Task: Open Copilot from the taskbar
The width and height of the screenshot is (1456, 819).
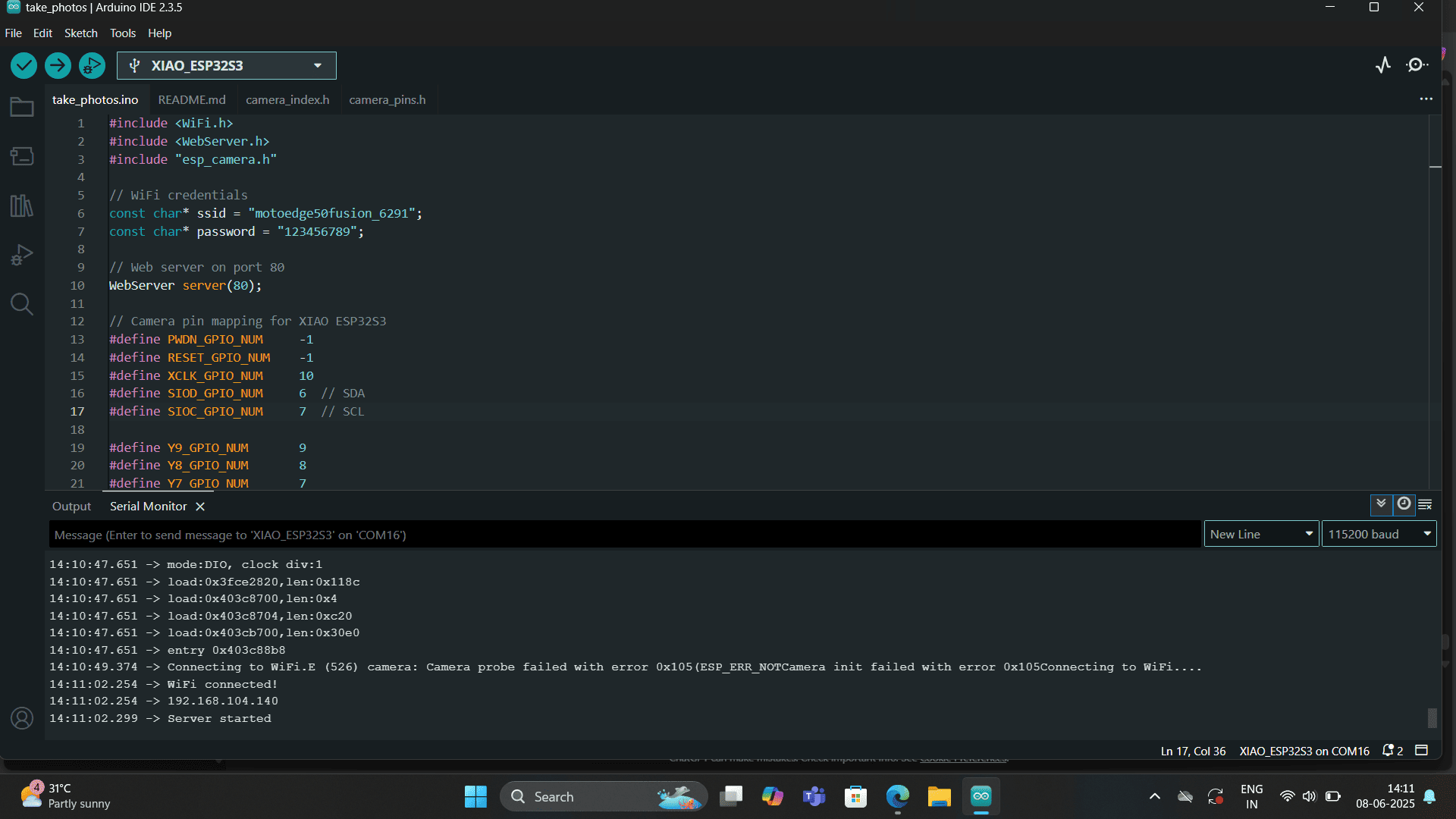Action: [773, 797]
